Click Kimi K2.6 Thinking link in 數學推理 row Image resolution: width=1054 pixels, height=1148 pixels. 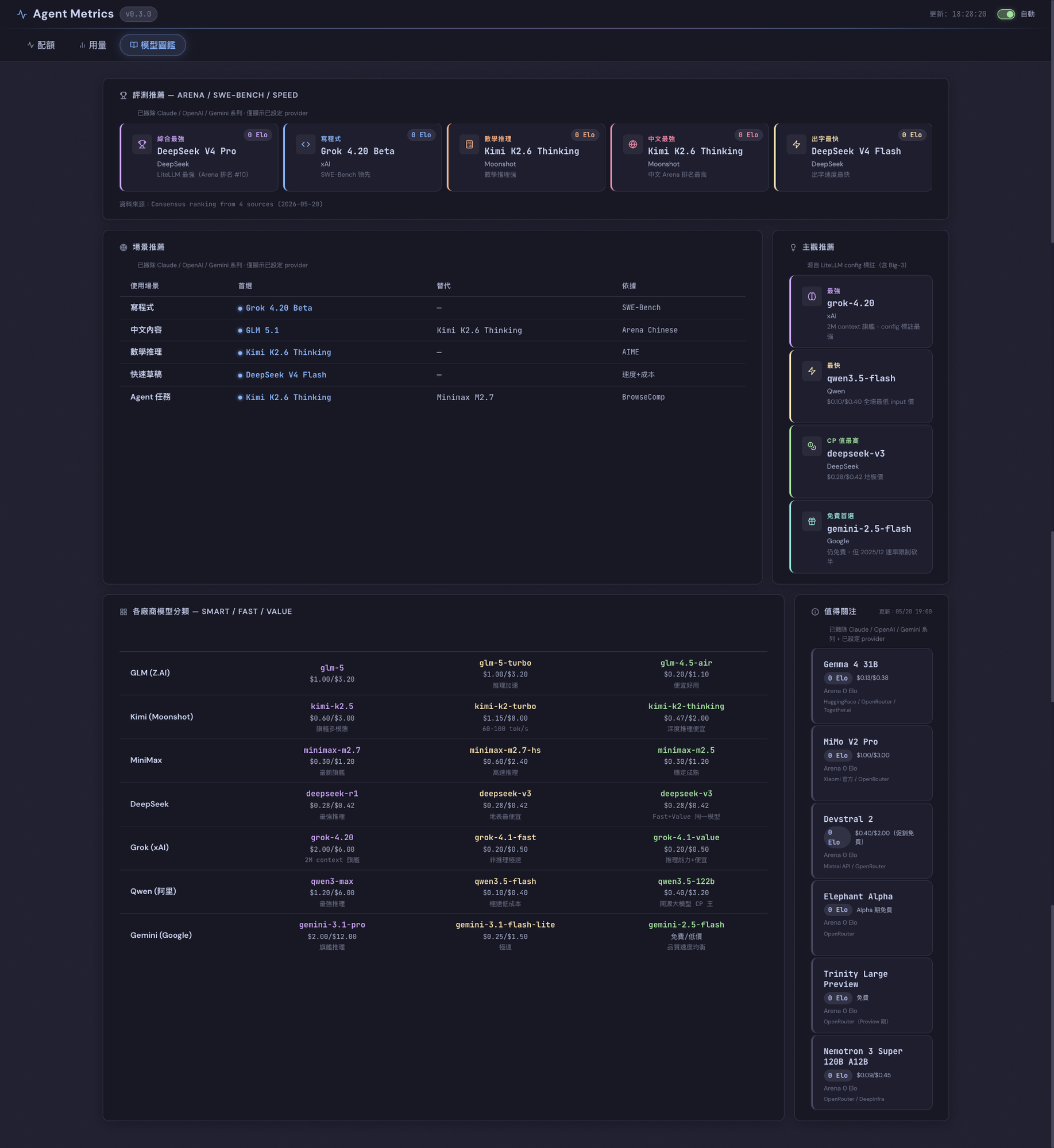(x=288, y=353)
